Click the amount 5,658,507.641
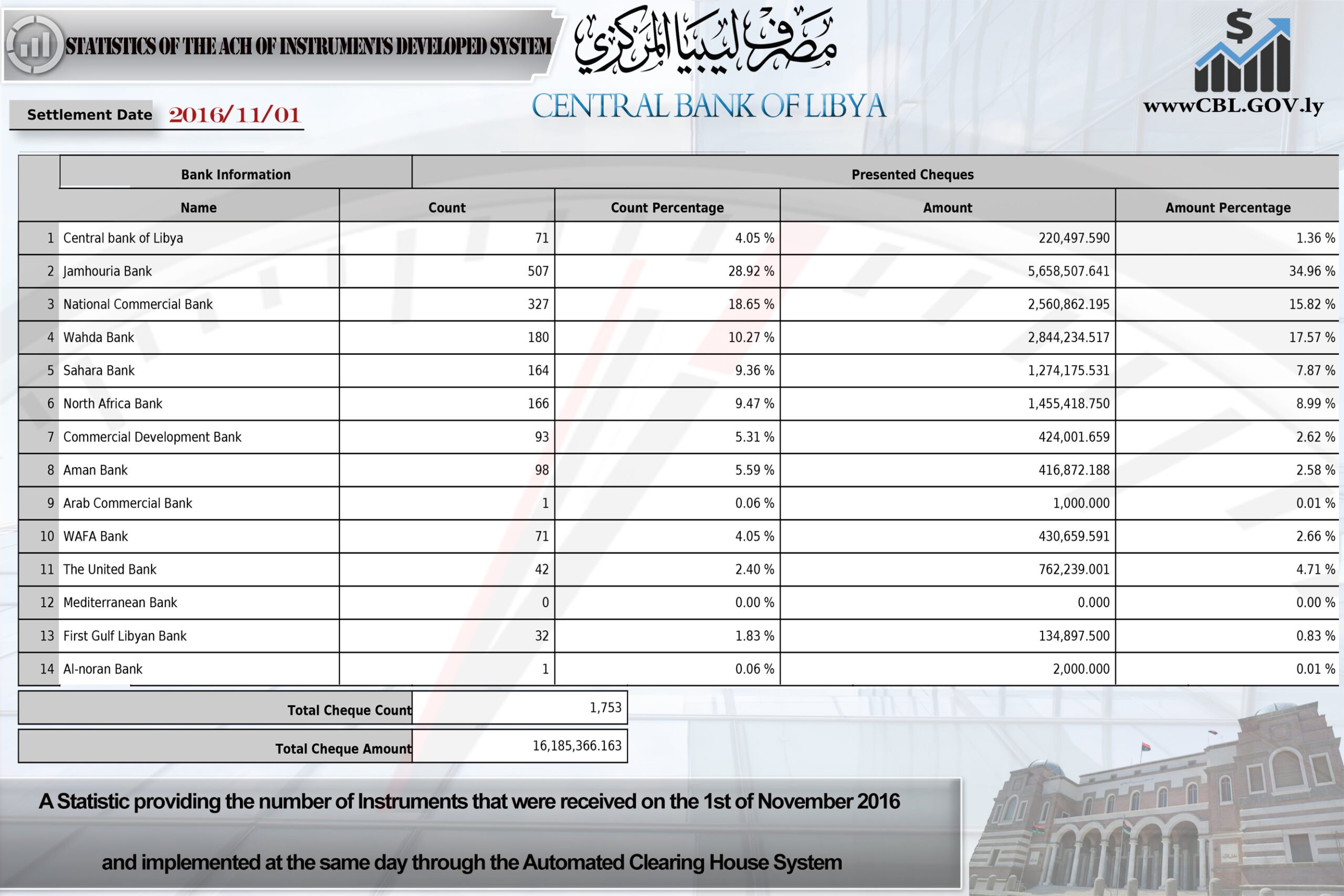 click(1068, 271)
